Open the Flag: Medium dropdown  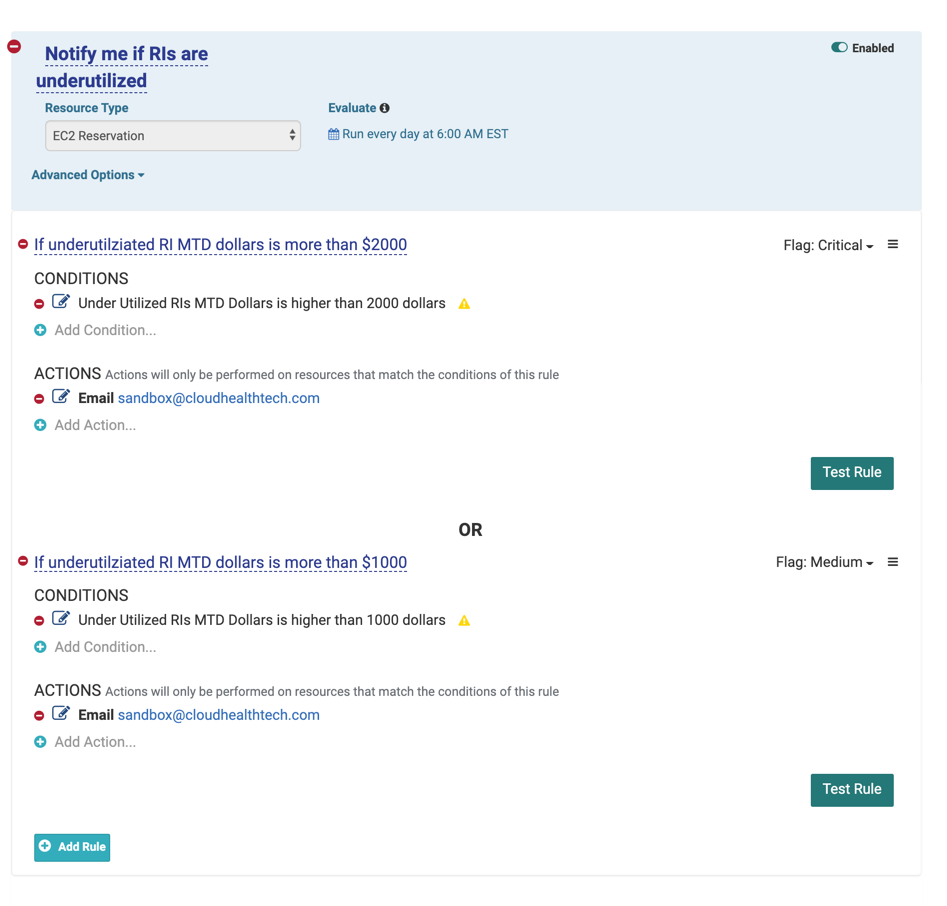point(824,563)
